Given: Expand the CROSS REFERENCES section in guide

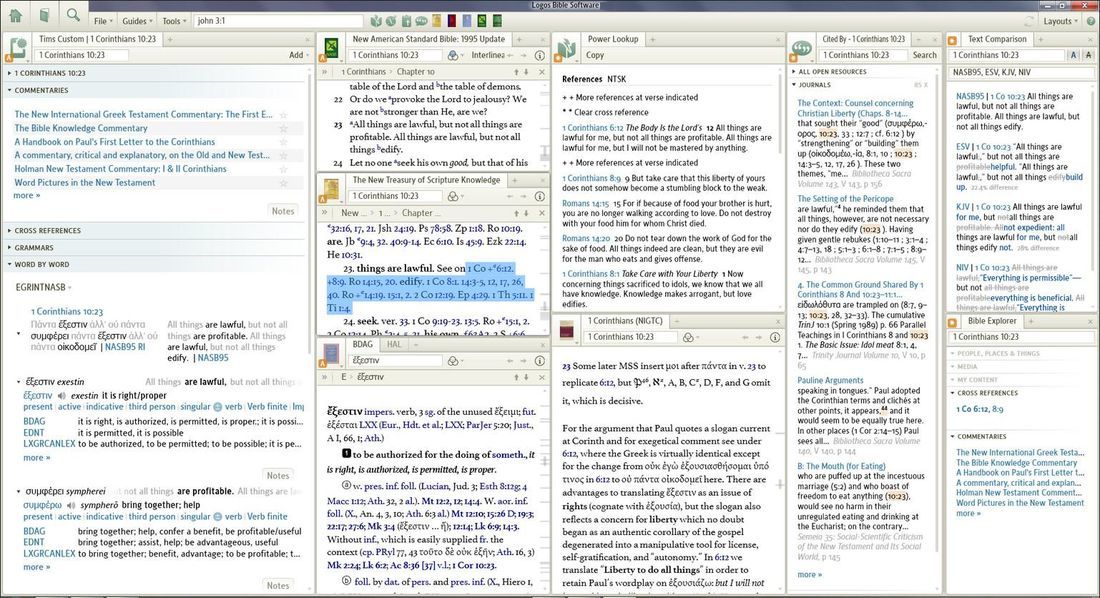Looking at the screenshot, I should tap(45, 230).
